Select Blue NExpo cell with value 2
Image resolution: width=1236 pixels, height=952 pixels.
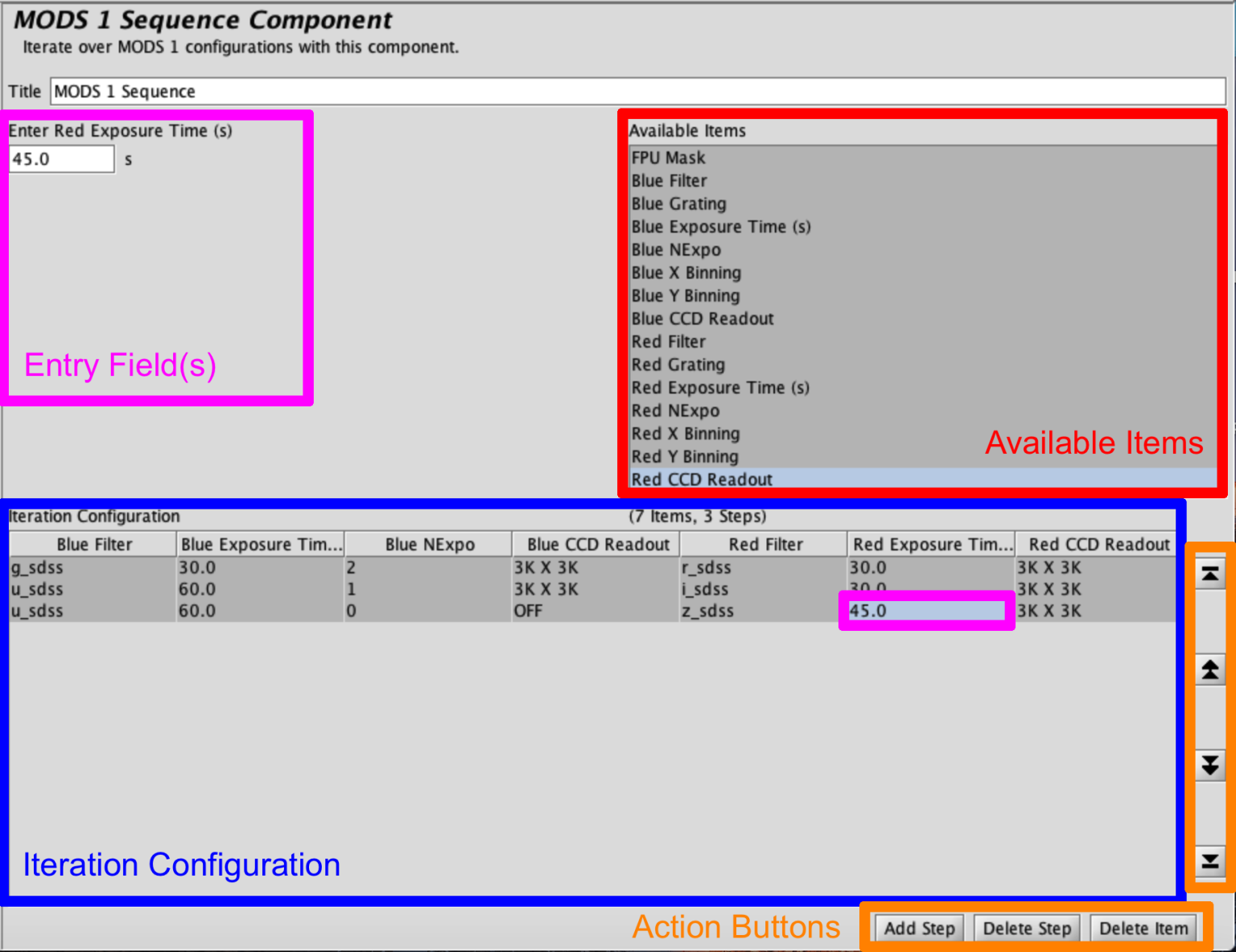[x=429, y=567]
